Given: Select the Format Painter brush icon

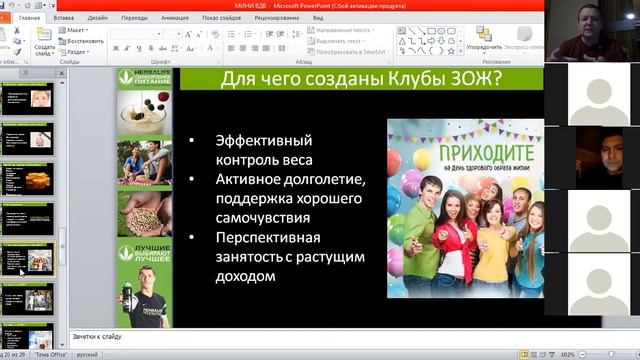Looking at the screenshot, I should pyautogui.click(x=17, y=52).
